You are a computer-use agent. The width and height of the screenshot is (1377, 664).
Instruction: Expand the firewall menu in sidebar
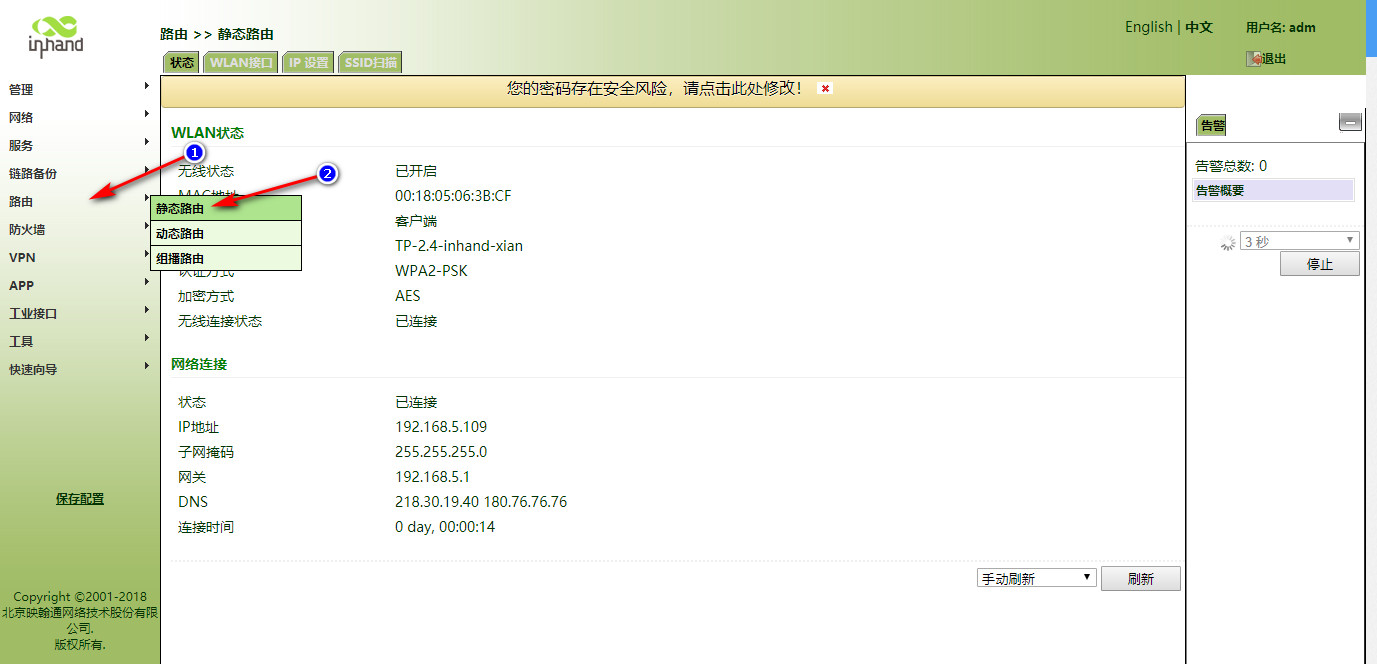[28, 229]
